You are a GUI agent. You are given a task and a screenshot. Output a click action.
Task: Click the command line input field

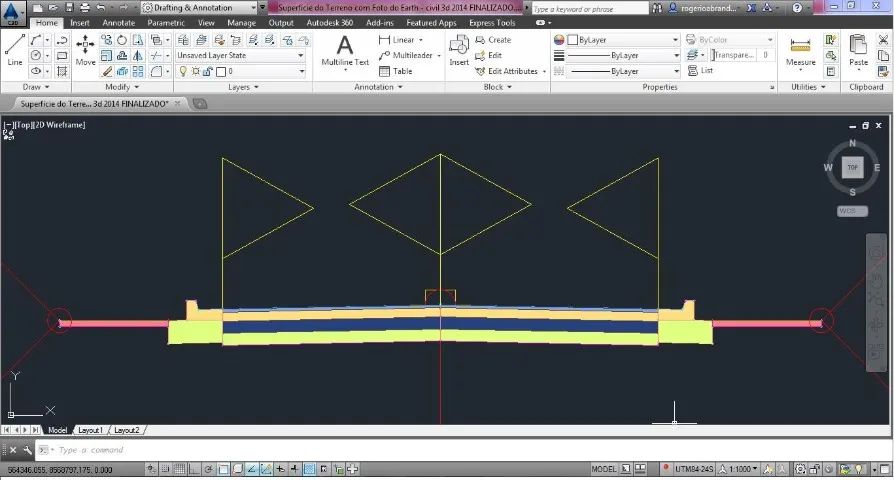click(461, 450)
